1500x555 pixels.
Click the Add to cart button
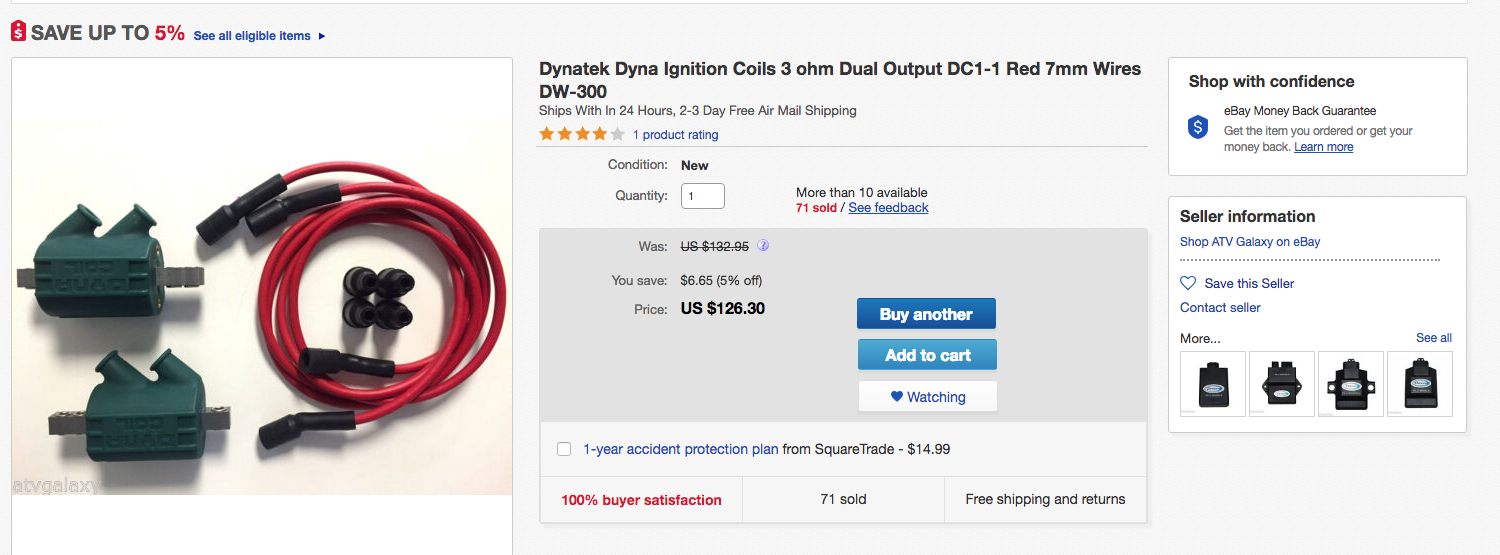(x=927, y=355)
